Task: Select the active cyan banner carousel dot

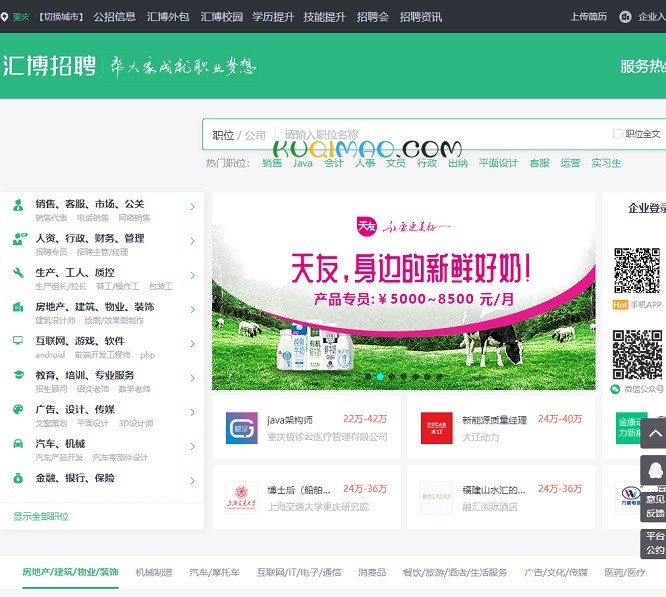Action: pyautogui.click(x=380, y=376)
